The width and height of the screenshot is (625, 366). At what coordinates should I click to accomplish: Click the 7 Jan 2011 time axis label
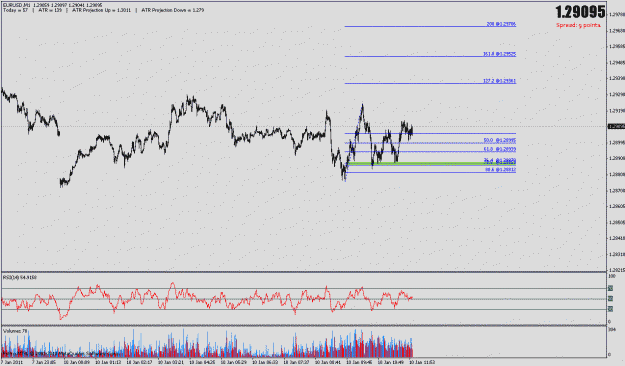point(12,362)
